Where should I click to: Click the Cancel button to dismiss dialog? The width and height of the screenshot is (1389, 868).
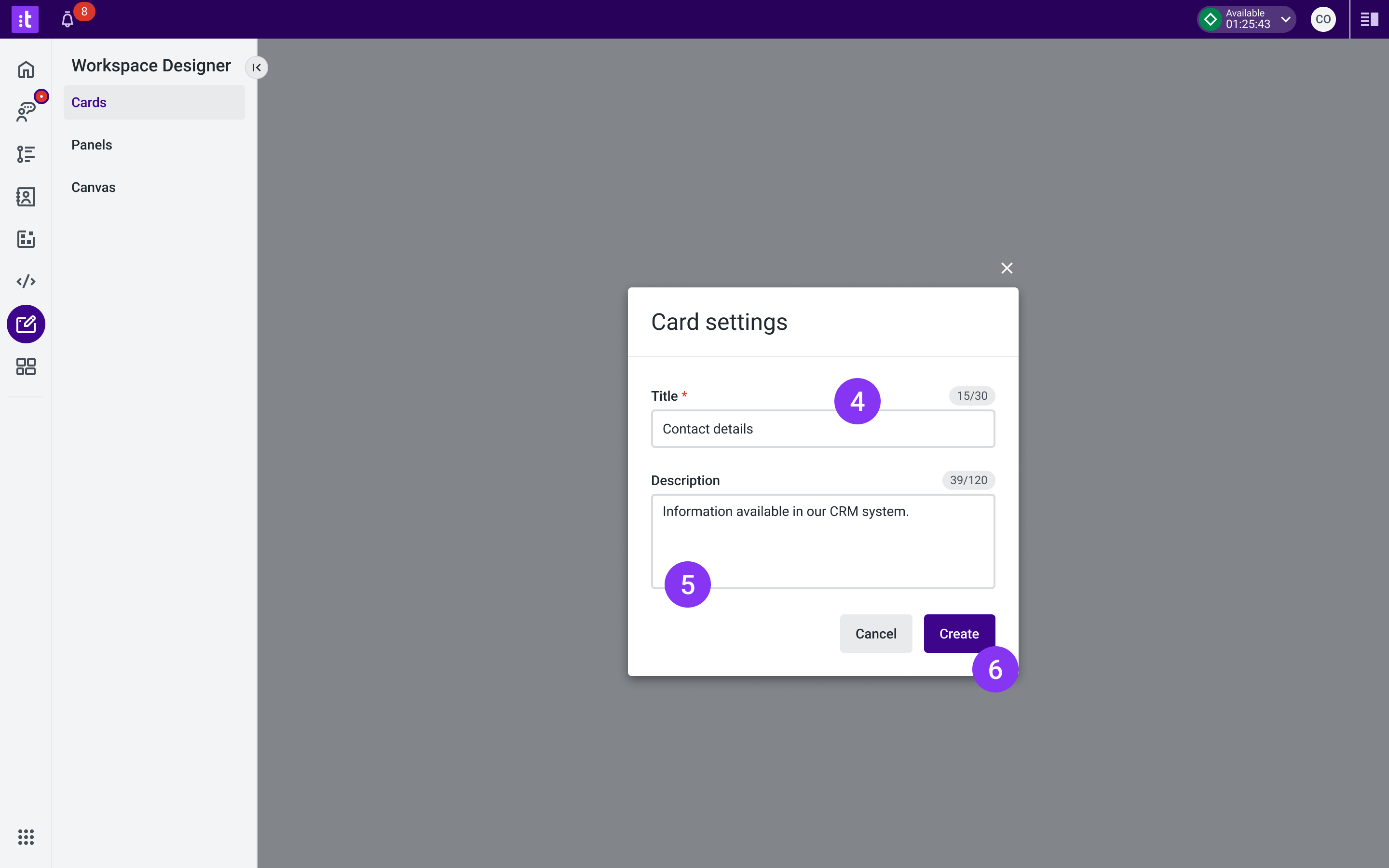(875, 633)
